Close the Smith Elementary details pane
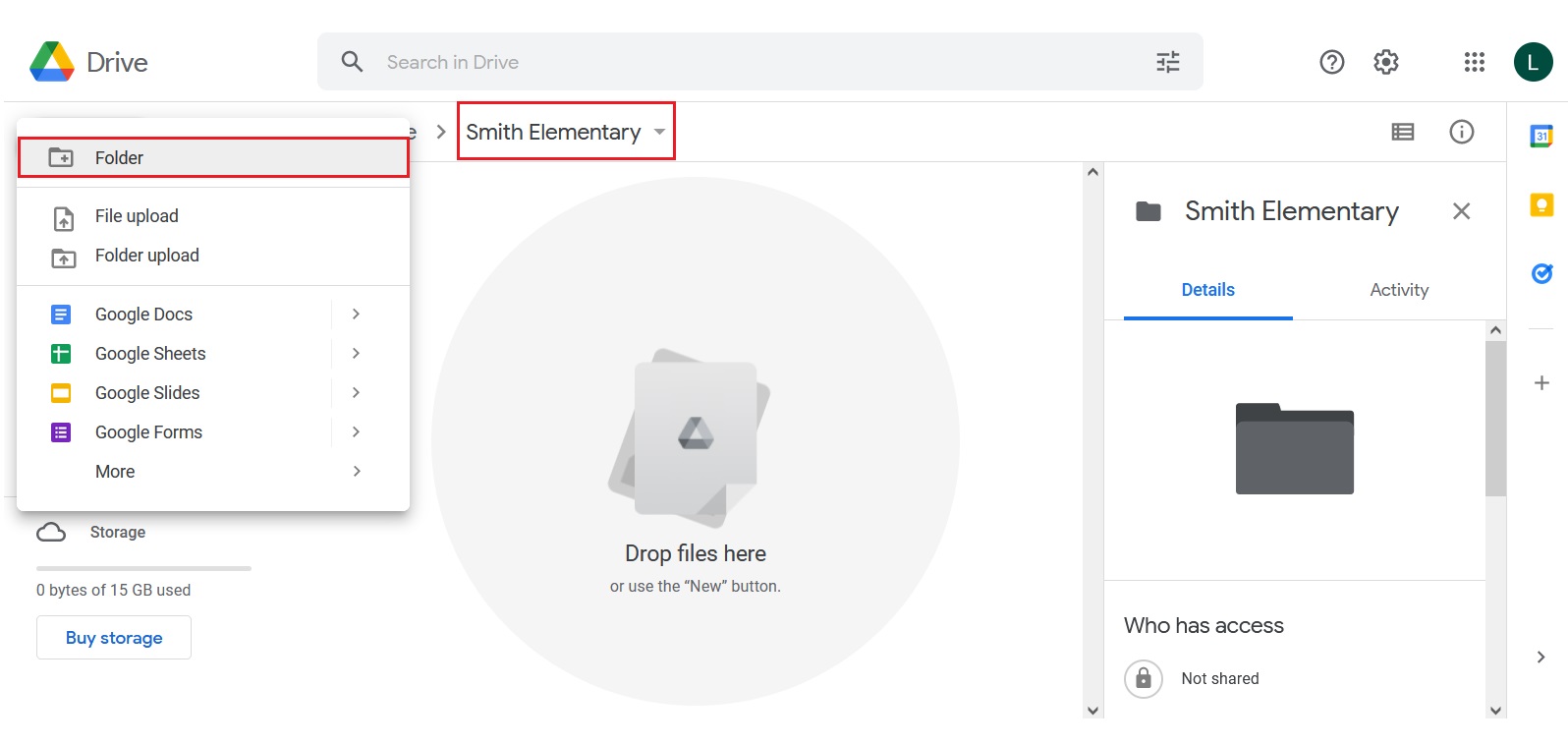This screenshot has height=745, width=1568. [x=1461, y=211]
